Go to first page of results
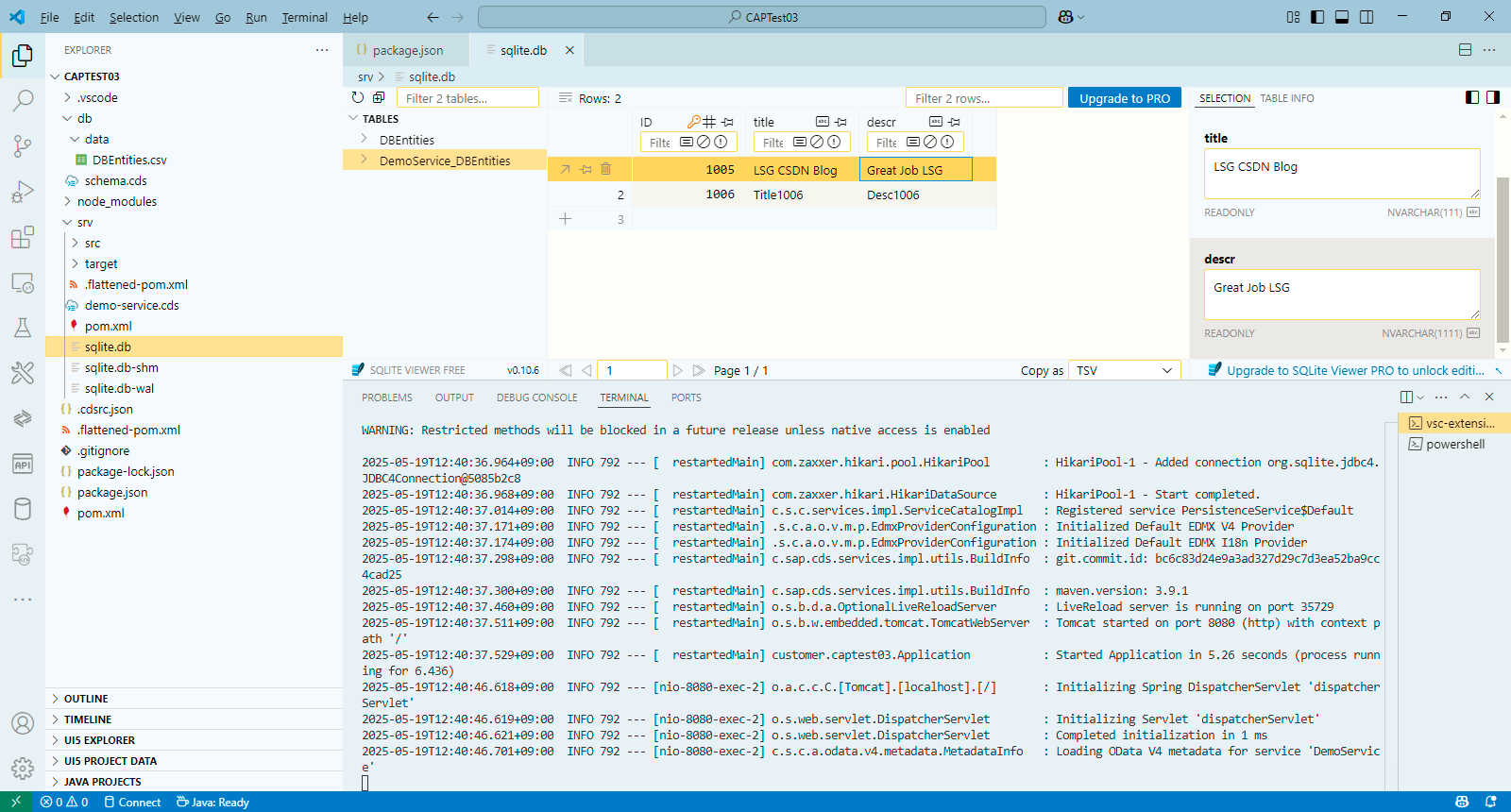 click(x=566, y=370)
